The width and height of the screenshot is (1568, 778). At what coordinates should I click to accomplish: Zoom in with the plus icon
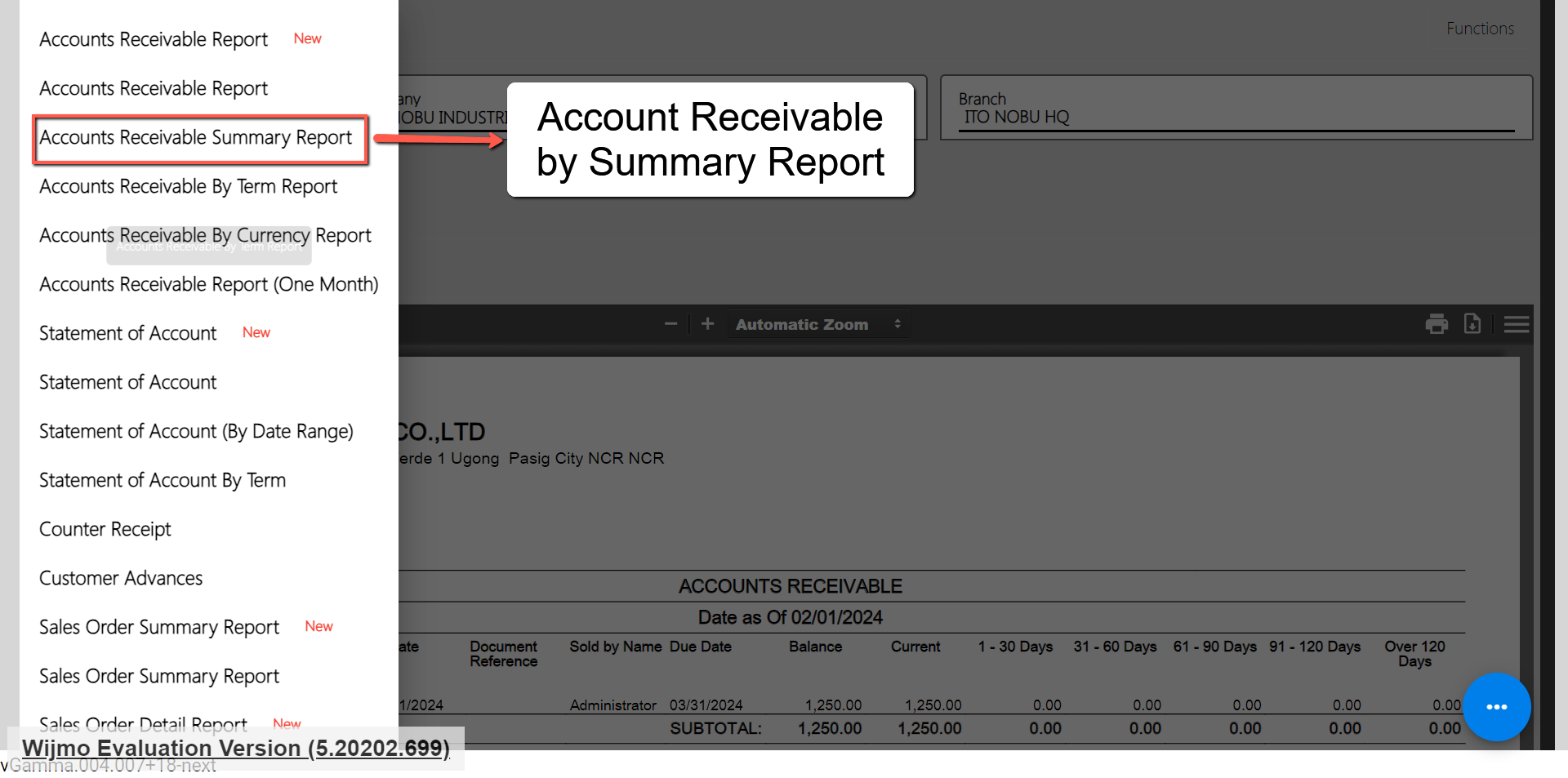[x=707, y=324]
